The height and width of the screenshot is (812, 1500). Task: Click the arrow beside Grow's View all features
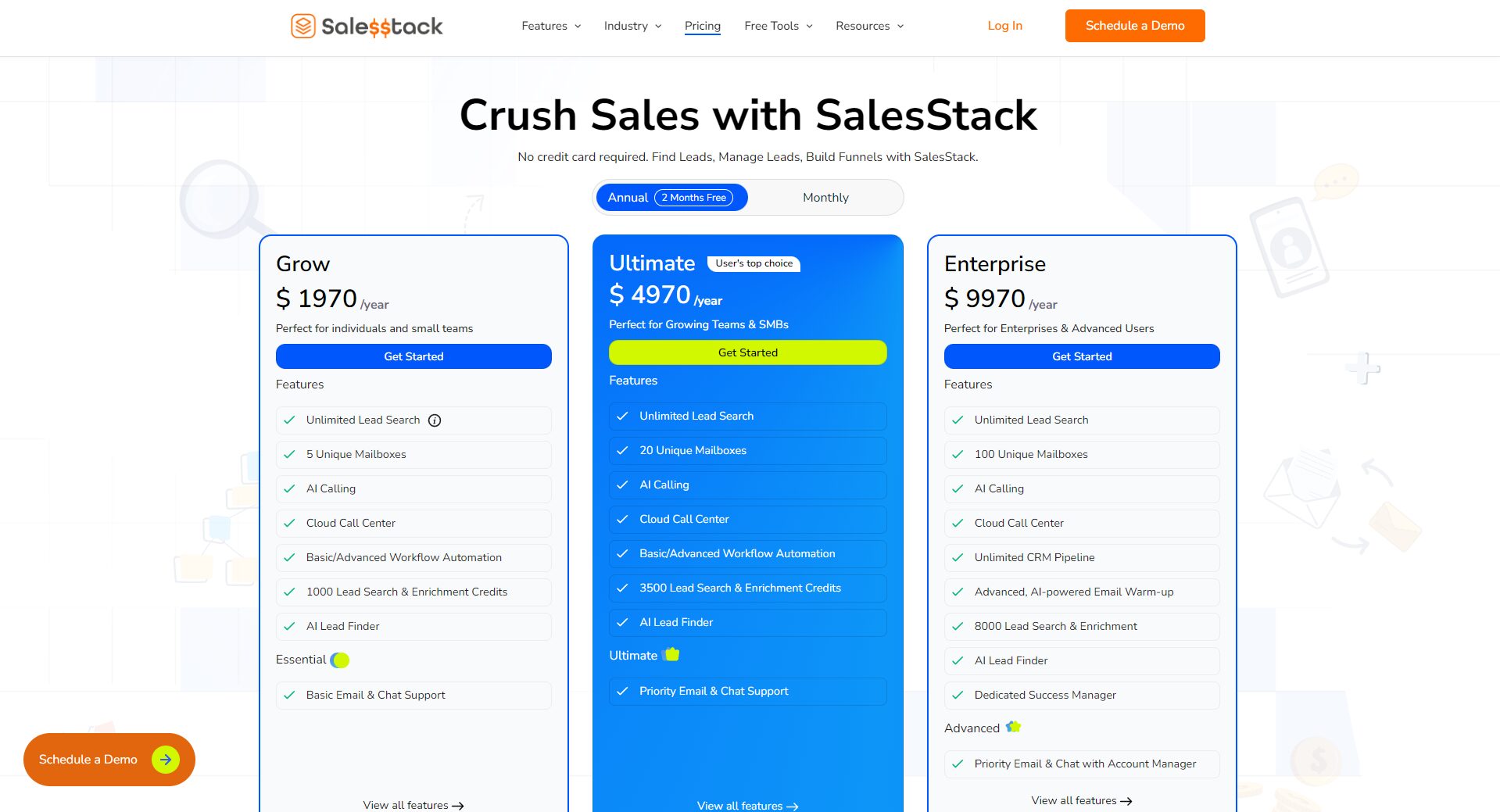tap(458, 805)
